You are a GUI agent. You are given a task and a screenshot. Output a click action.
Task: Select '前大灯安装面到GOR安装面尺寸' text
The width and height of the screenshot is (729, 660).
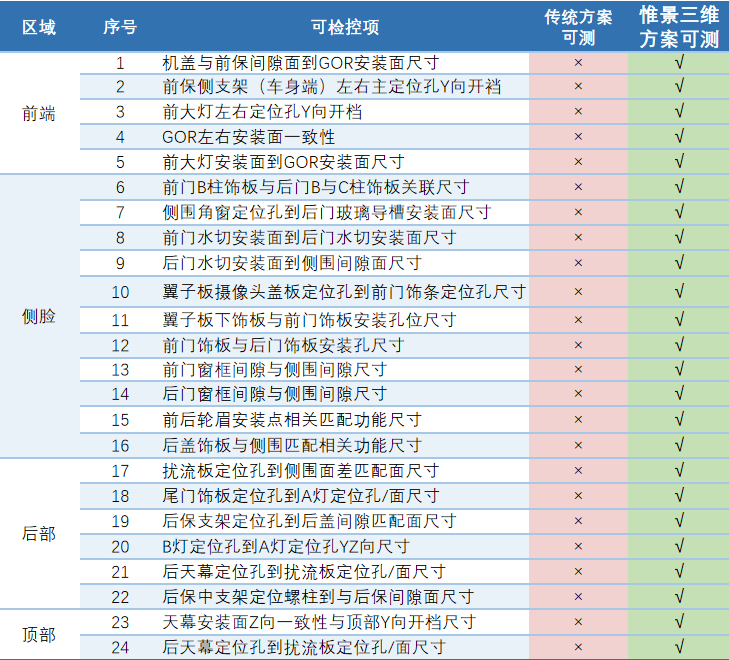click(x=283, y=162)
